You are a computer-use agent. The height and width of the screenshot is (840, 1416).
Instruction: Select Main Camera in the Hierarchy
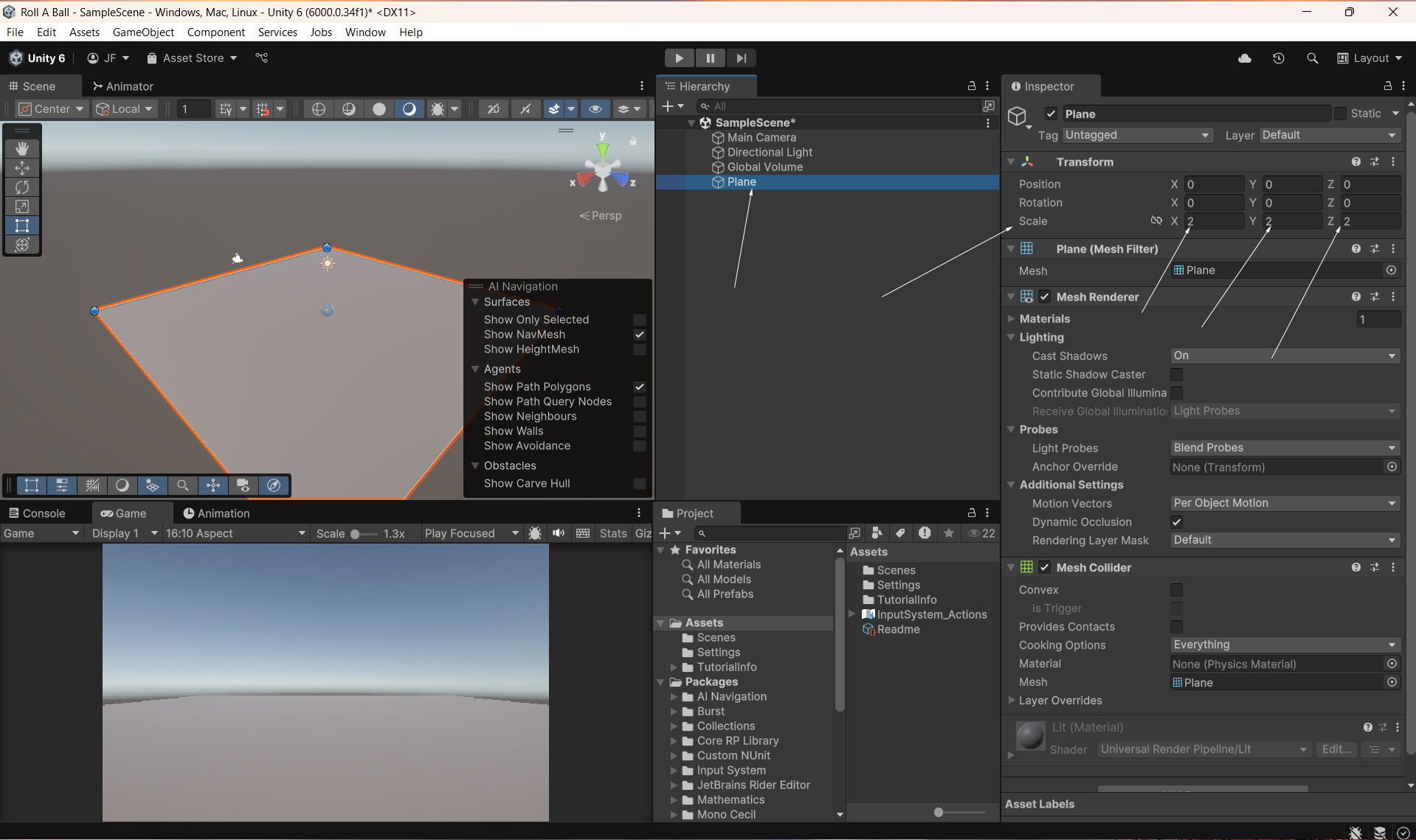tap(761, 137)
